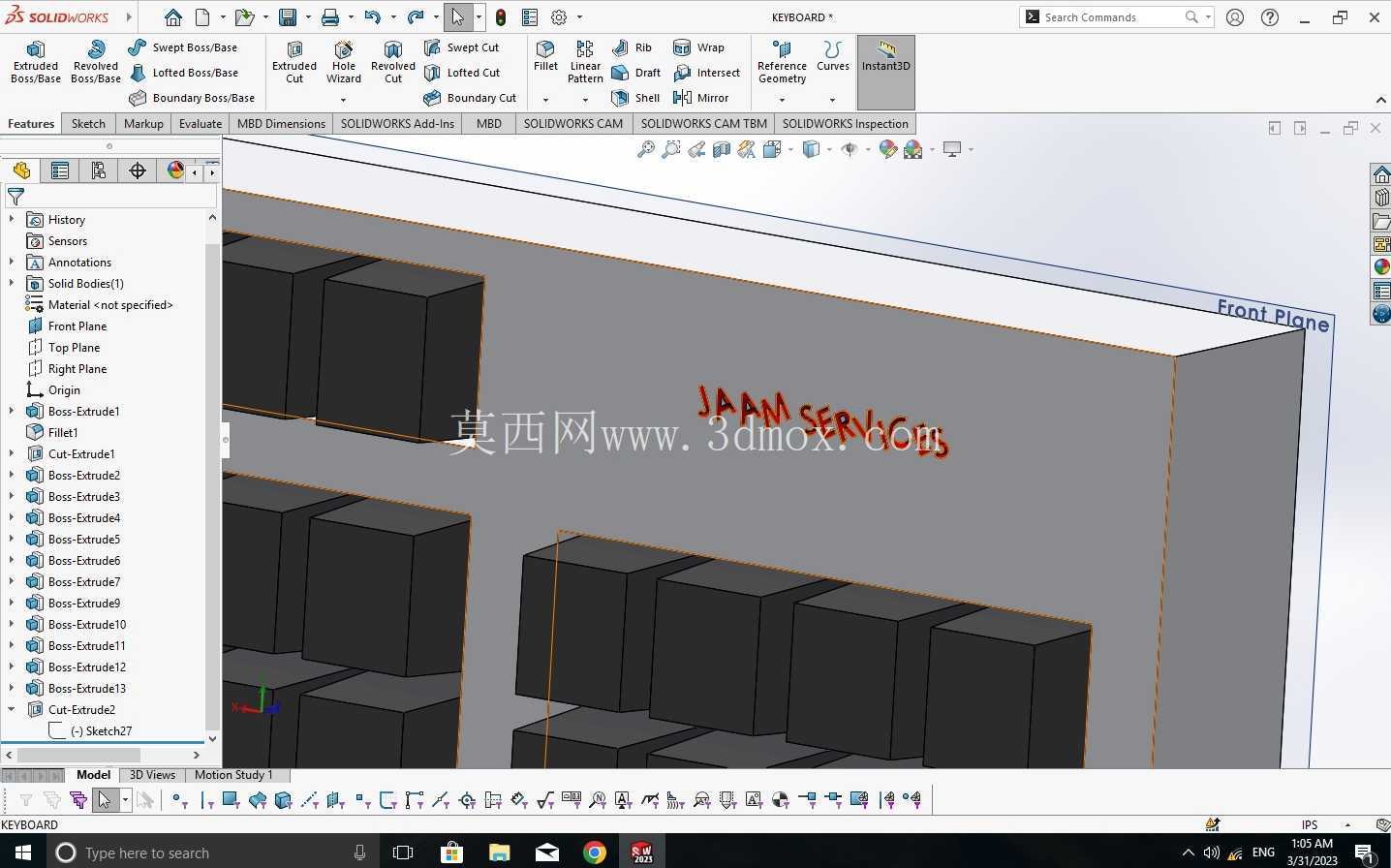
Task: Select the Draft feature
Action: point(636,73)
